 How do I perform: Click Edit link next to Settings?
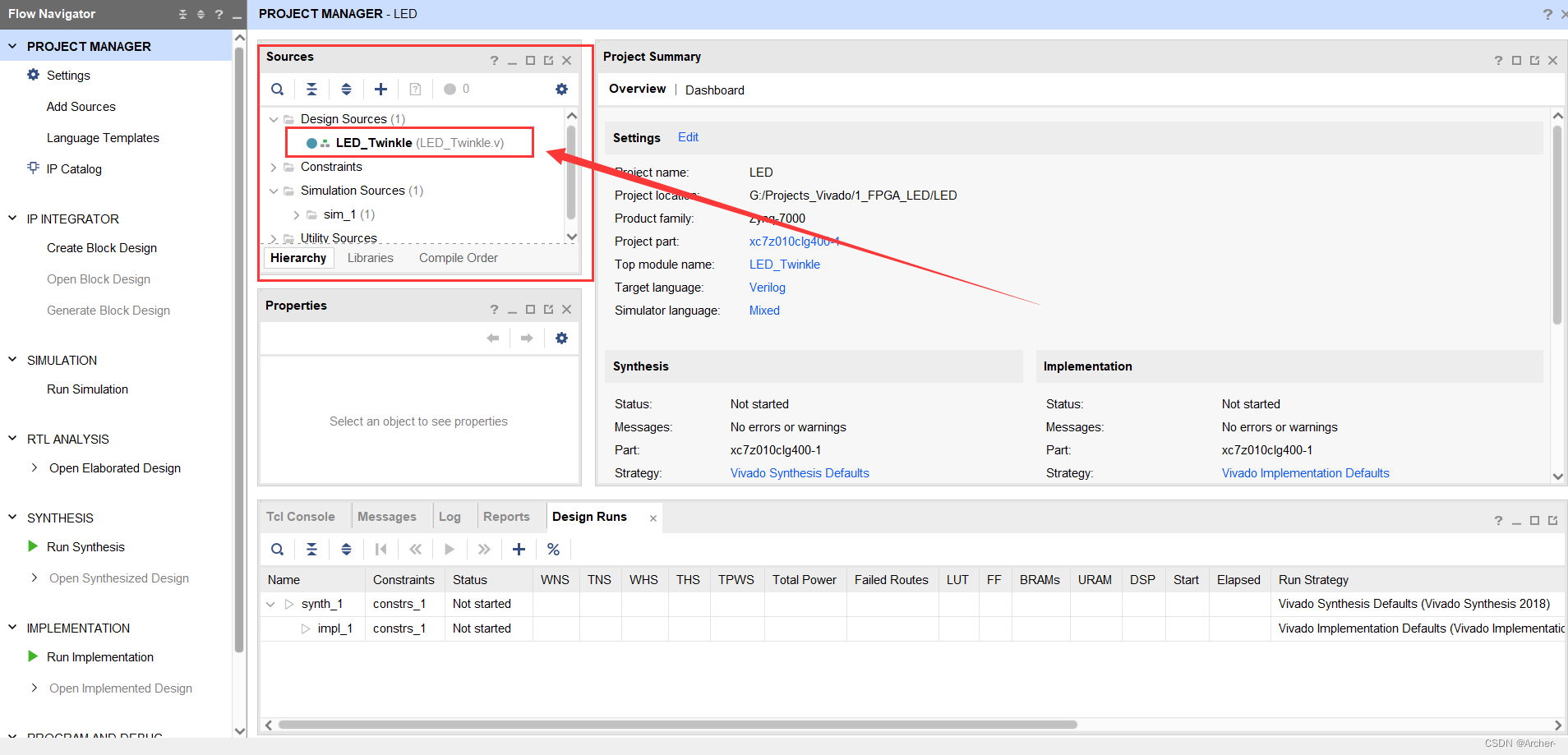tap(689, 137)
